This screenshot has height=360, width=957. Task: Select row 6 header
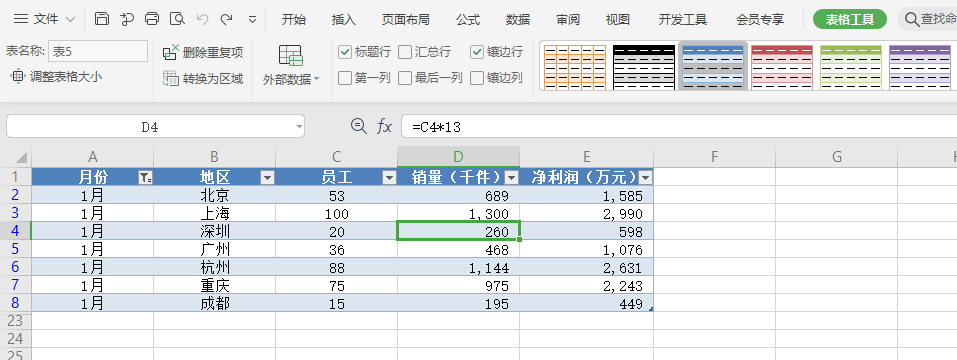(x=15, y=267)
